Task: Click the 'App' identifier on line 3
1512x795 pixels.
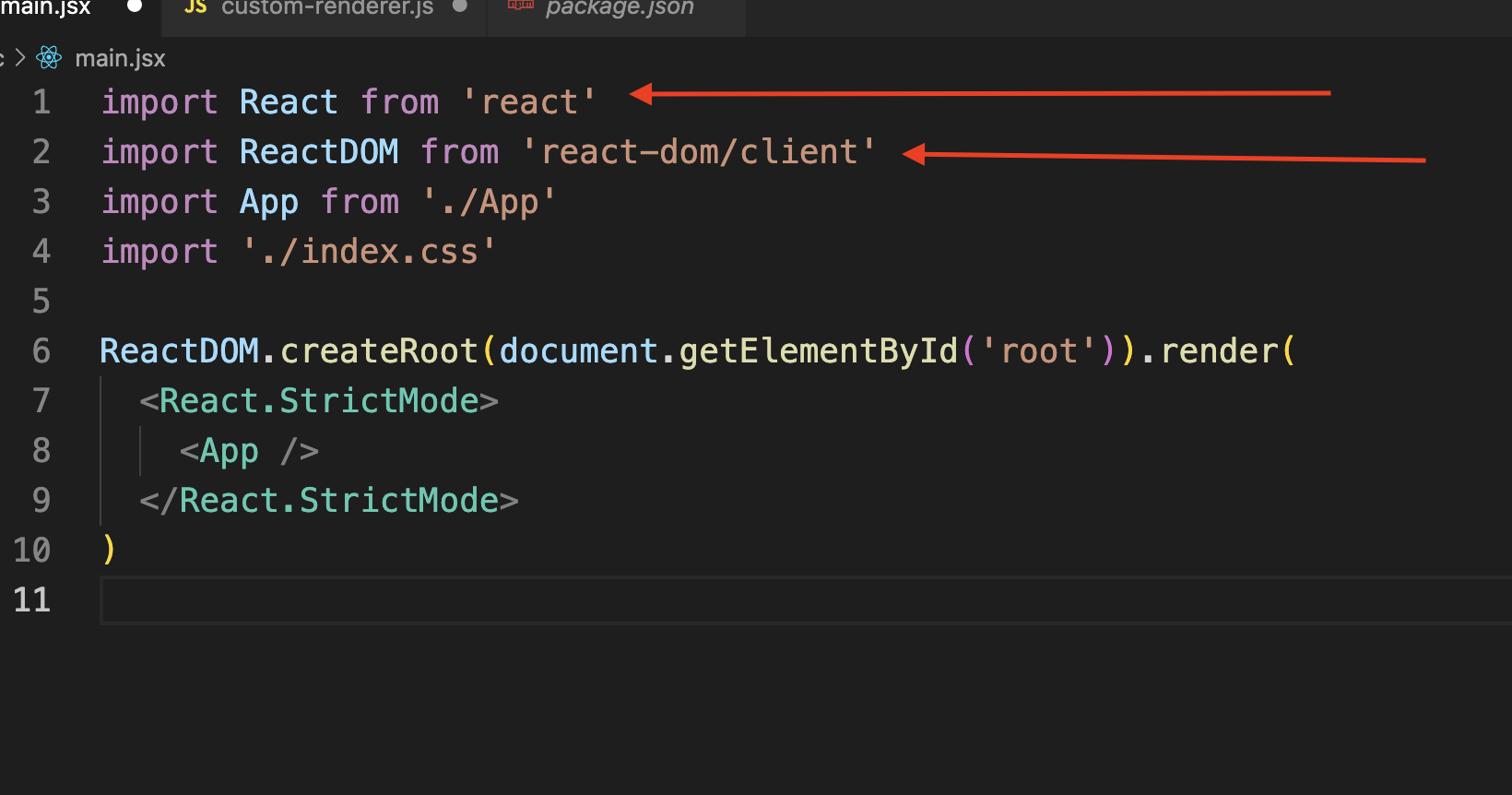Action: click(x=269, y=201)
